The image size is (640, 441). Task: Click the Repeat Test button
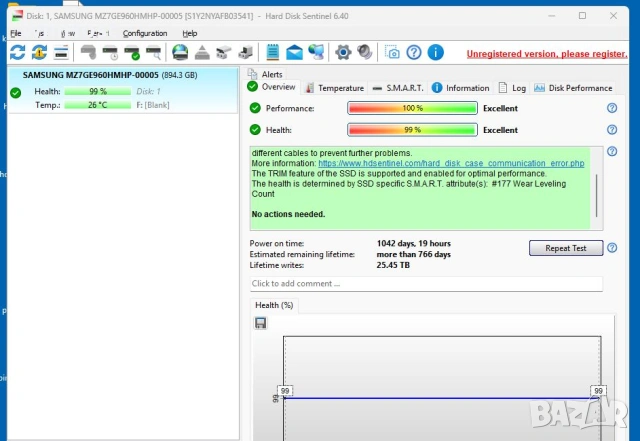coord(566,248)
